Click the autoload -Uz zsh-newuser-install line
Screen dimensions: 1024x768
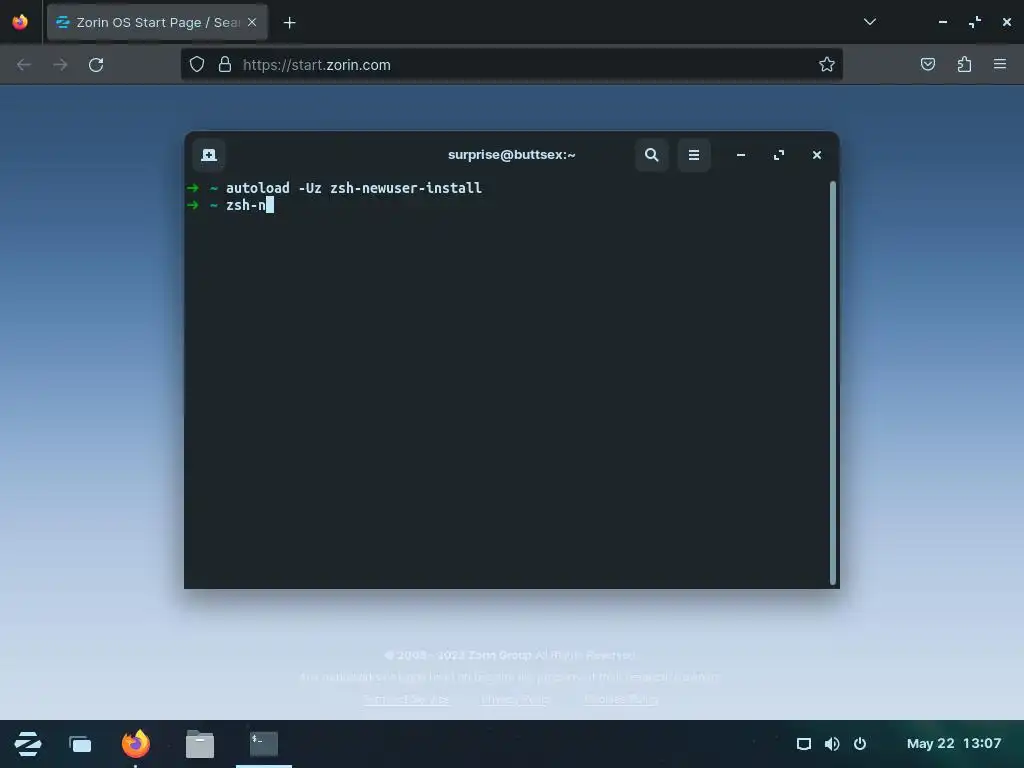[x=353, y=188]
